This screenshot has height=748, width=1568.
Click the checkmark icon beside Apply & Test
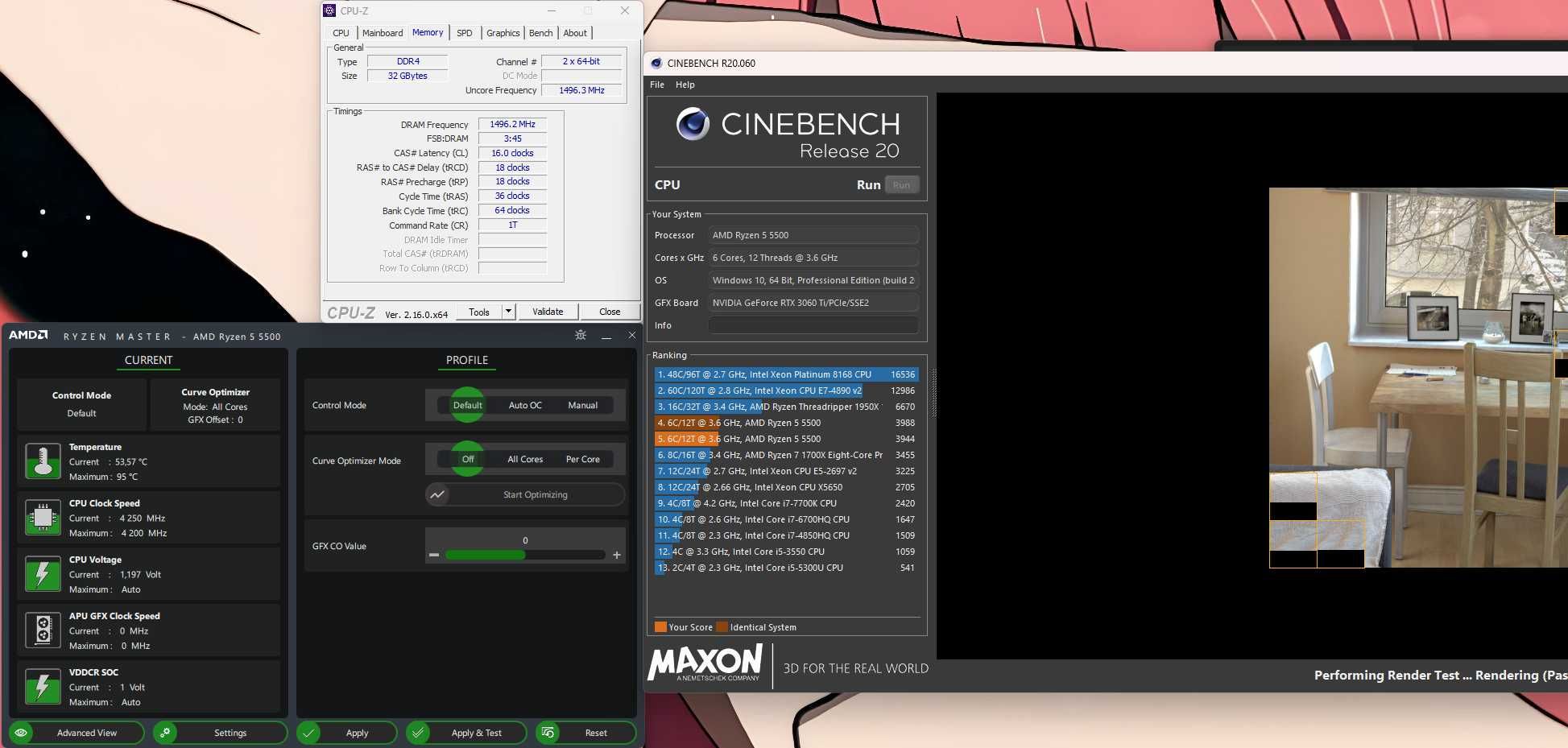pos(417,733)
